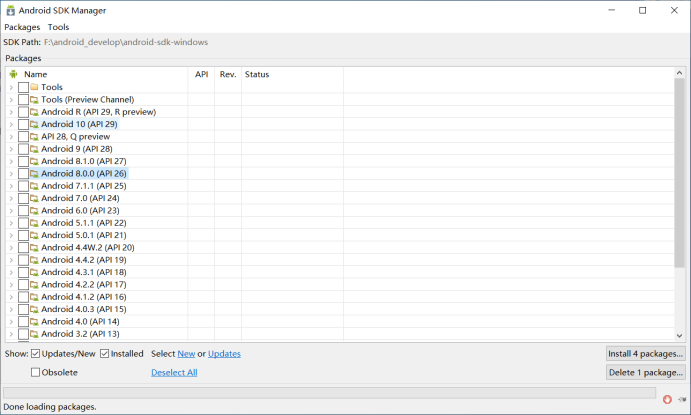The width and height of the screenshot is (691, 415).
Task: Expand the Android 4.0.3 (API 15) node
Action: coord(11,309)
